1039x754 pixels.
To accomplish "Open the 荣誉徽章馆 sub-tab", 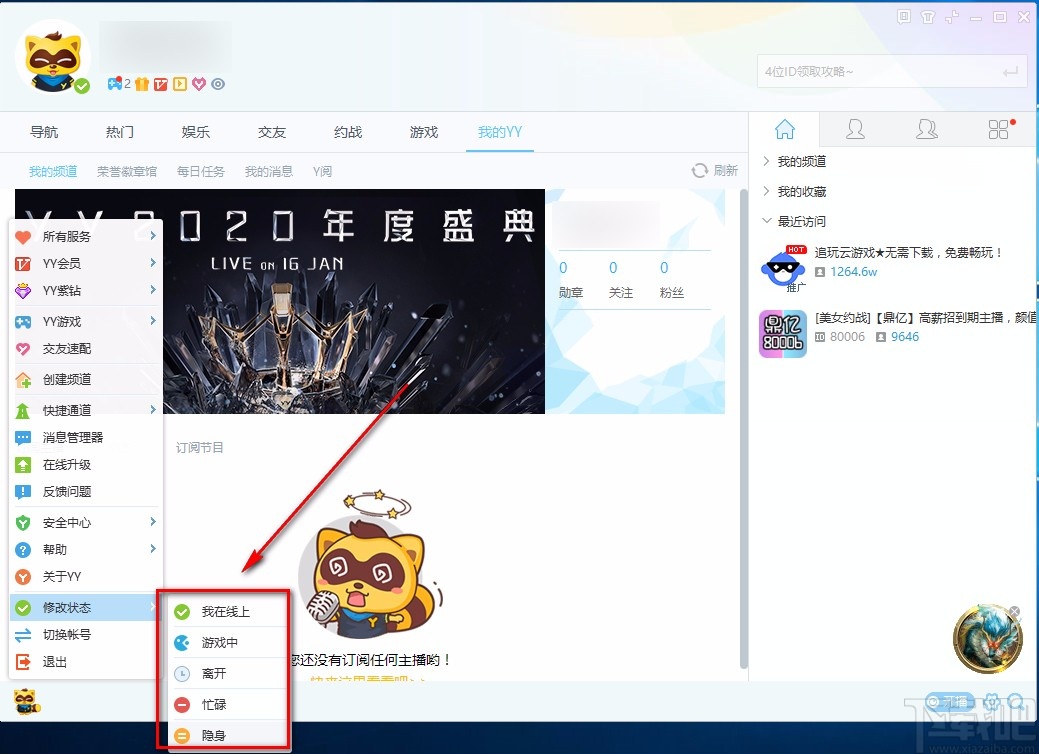I will (127, 172).
